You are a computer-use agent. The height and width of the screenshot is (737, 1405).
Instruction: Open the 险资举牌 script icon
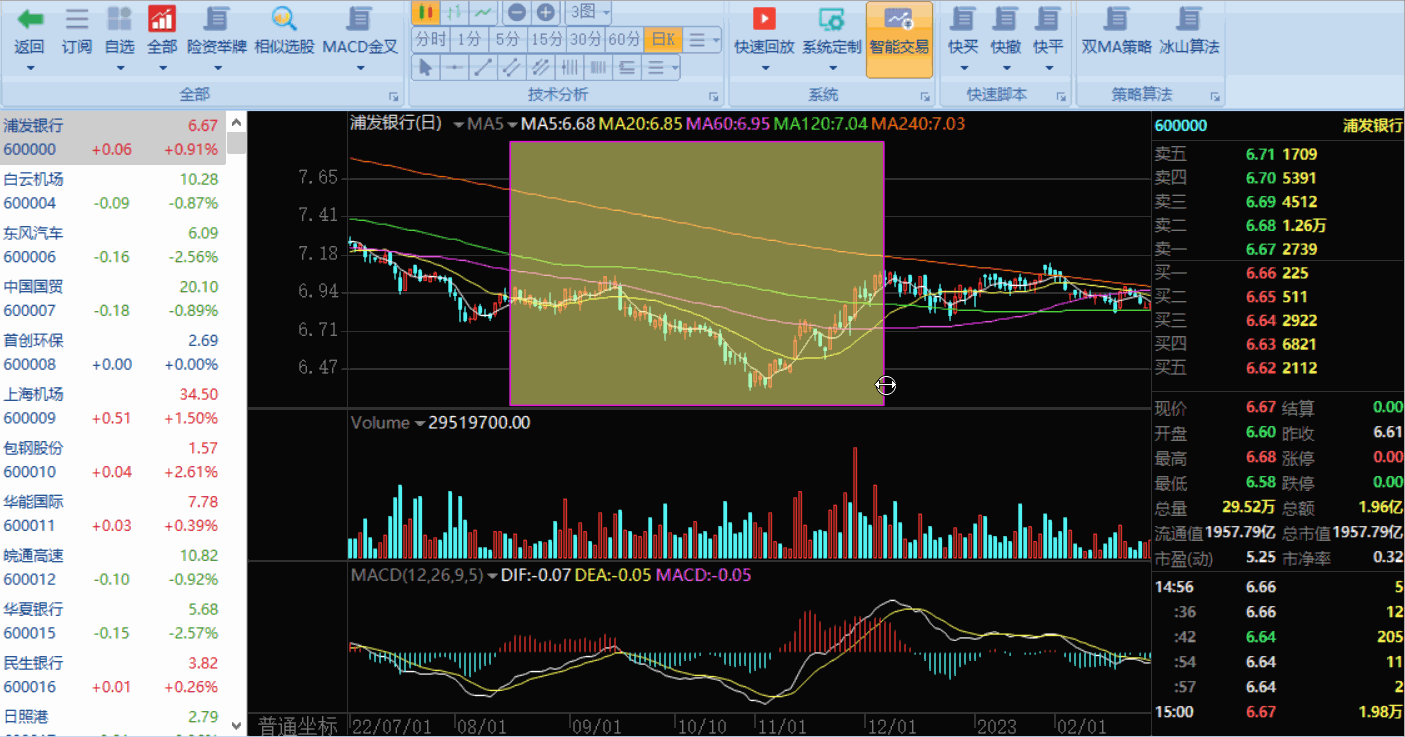click(x=217, y=18)
